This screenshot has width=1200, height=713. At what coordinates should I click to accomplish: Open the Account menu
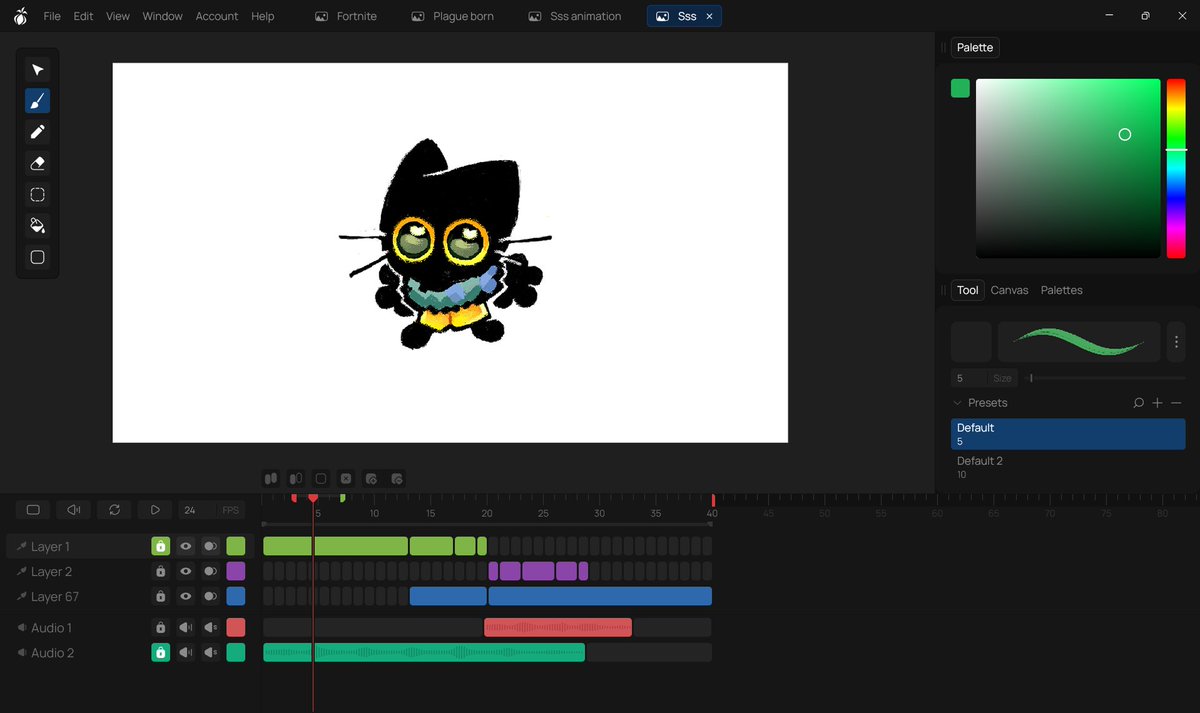[x=217, y=16]
